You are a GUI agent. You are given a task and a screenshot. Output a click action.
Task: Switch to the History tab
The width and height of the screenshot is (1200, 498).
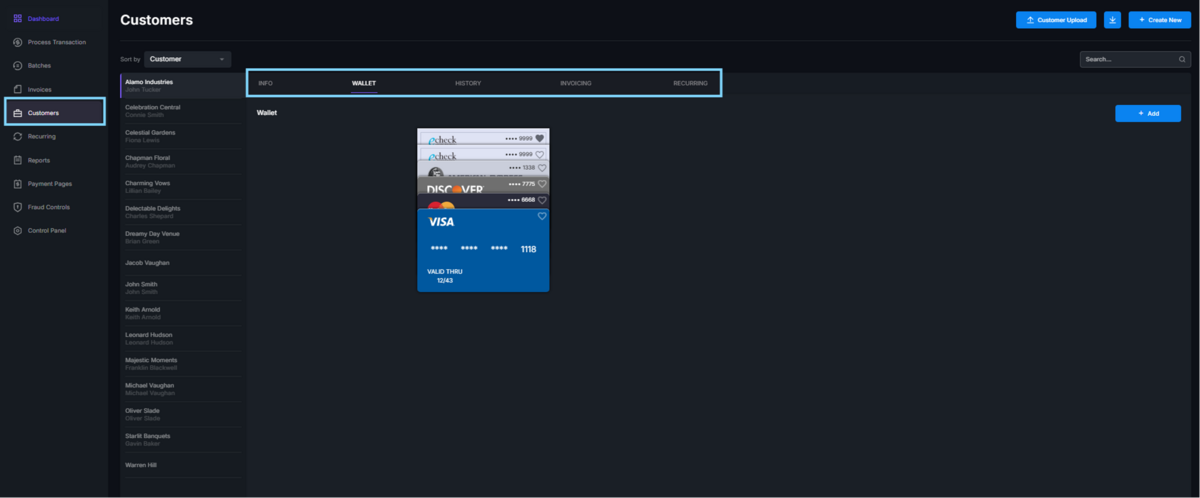pyautogui.click(x=468, y=83)
